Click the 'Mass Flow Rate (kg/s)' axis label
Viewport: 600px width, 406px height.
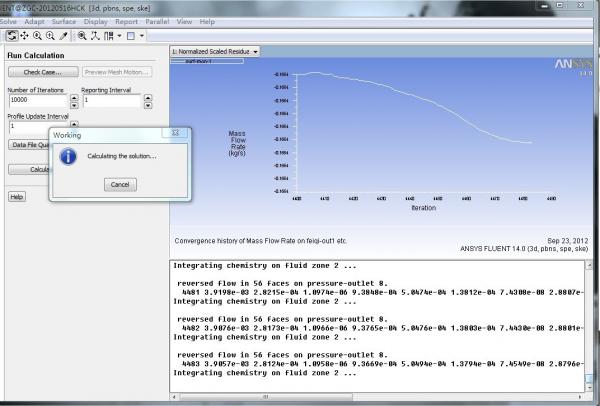237,143
